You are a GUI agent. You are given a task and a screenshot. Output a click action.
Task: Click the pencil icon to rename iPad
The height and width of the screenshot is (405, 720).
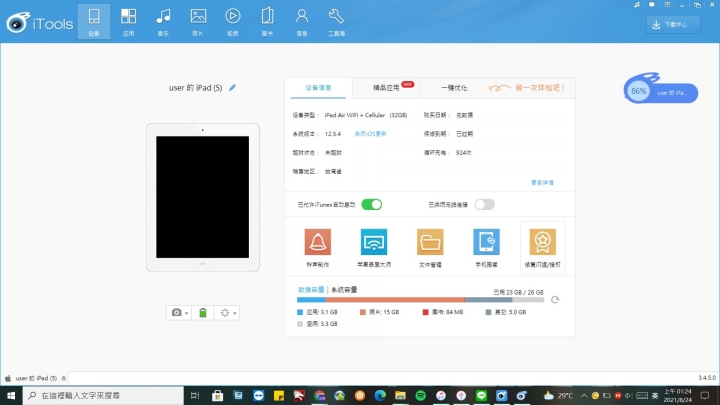(233, 88)
